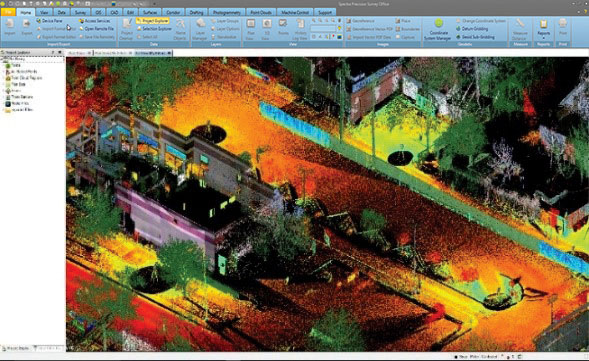
Task: Open the 3D View
Action: (267, 29)
